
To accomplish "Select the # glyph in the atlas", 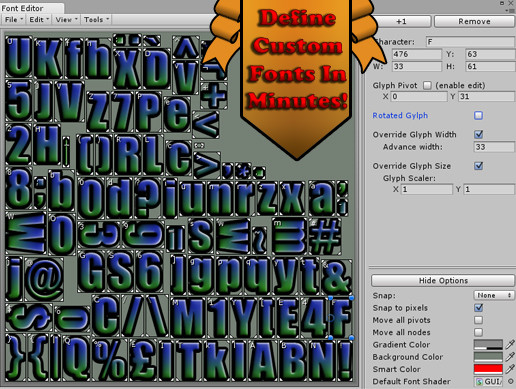I will pyautogui.click(x=326, y=237).
